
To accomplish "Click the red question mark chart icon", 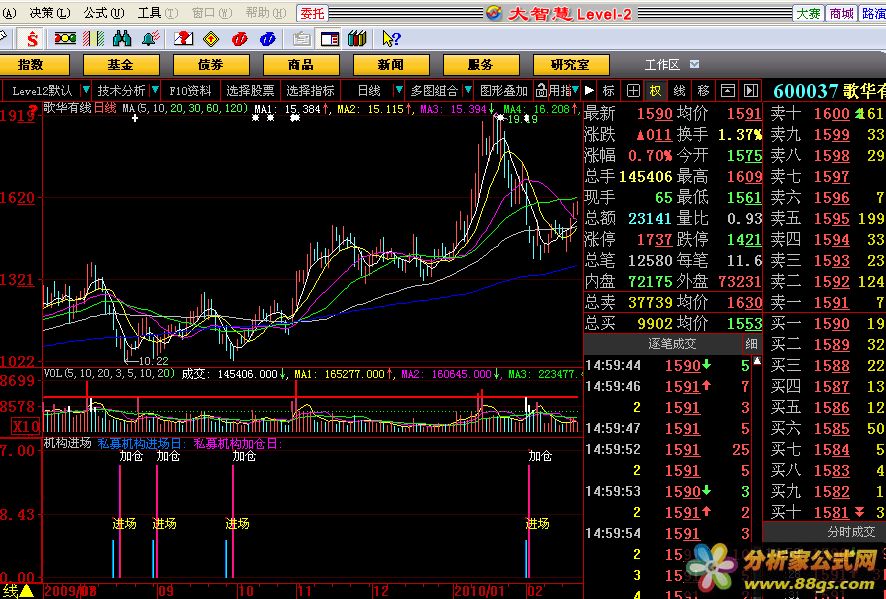I will click(x=183, y=38).
